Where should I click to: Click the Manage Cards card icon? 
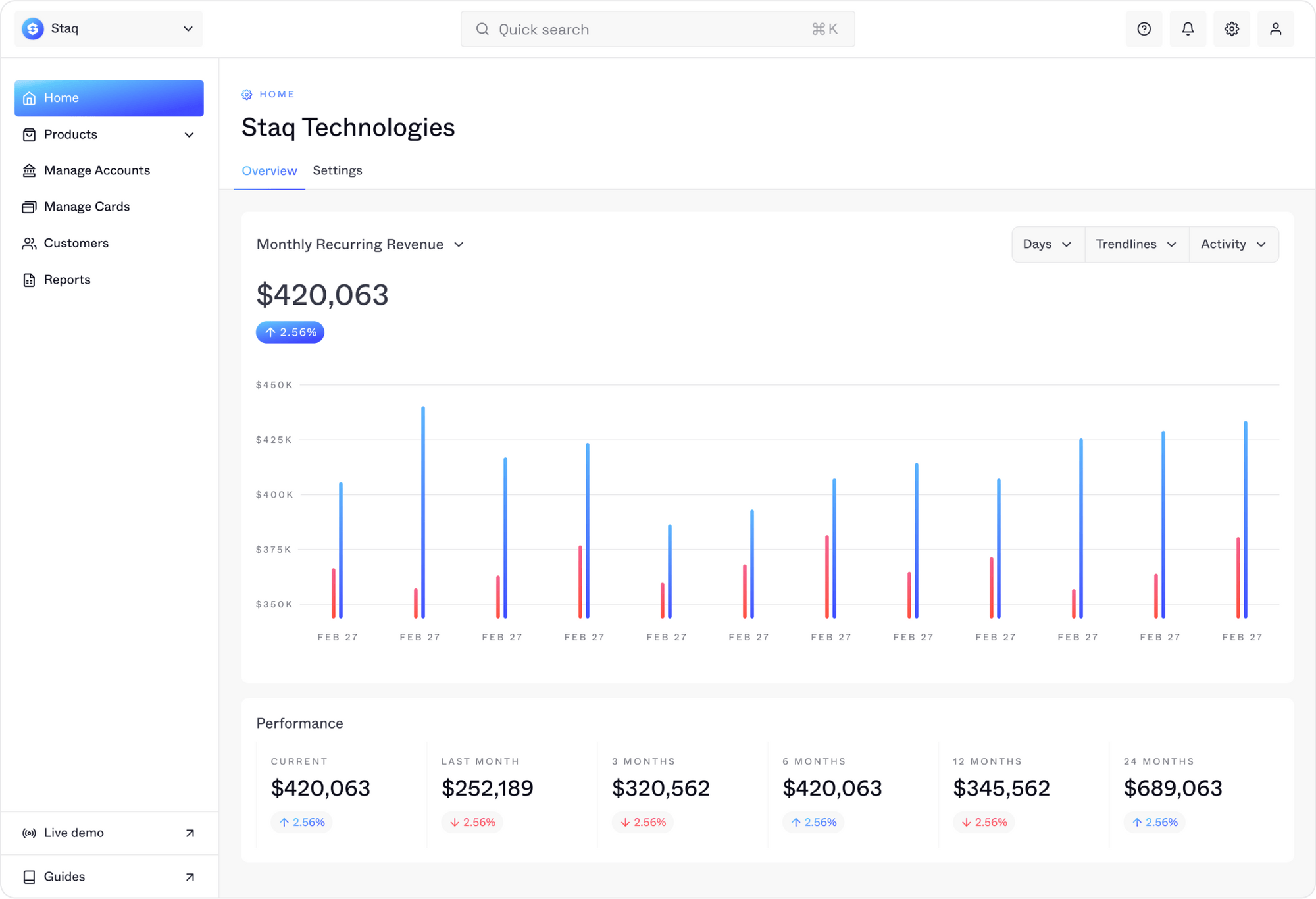tap(29, 207)
